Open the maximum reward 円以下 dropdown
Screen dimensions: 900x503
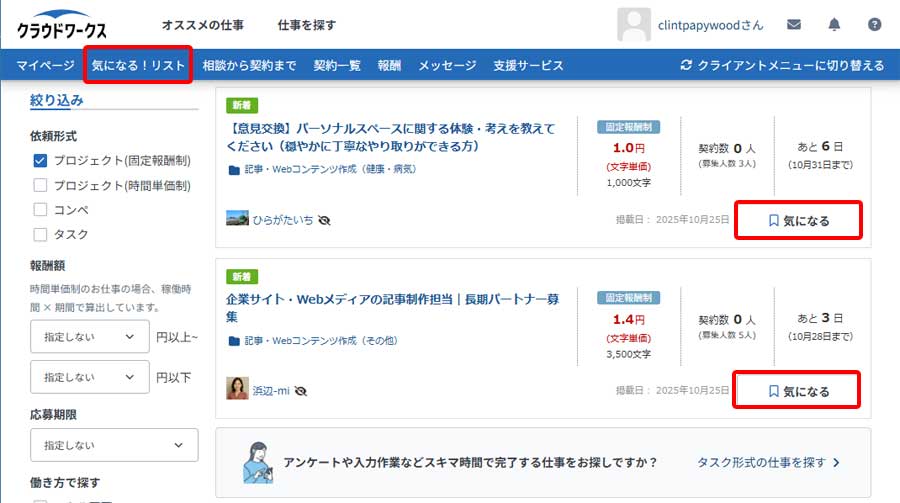tap(89, 378)
